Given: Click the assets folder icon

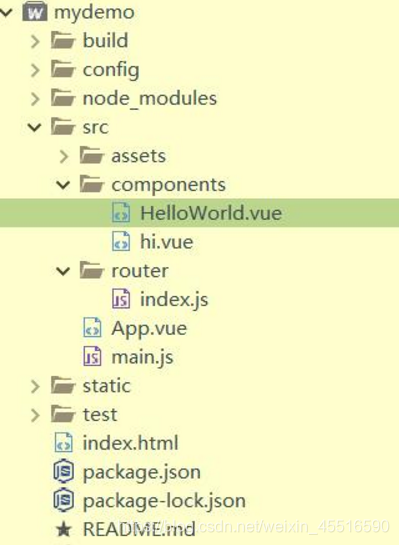Looking at the screenshot, I should [92, 155].
